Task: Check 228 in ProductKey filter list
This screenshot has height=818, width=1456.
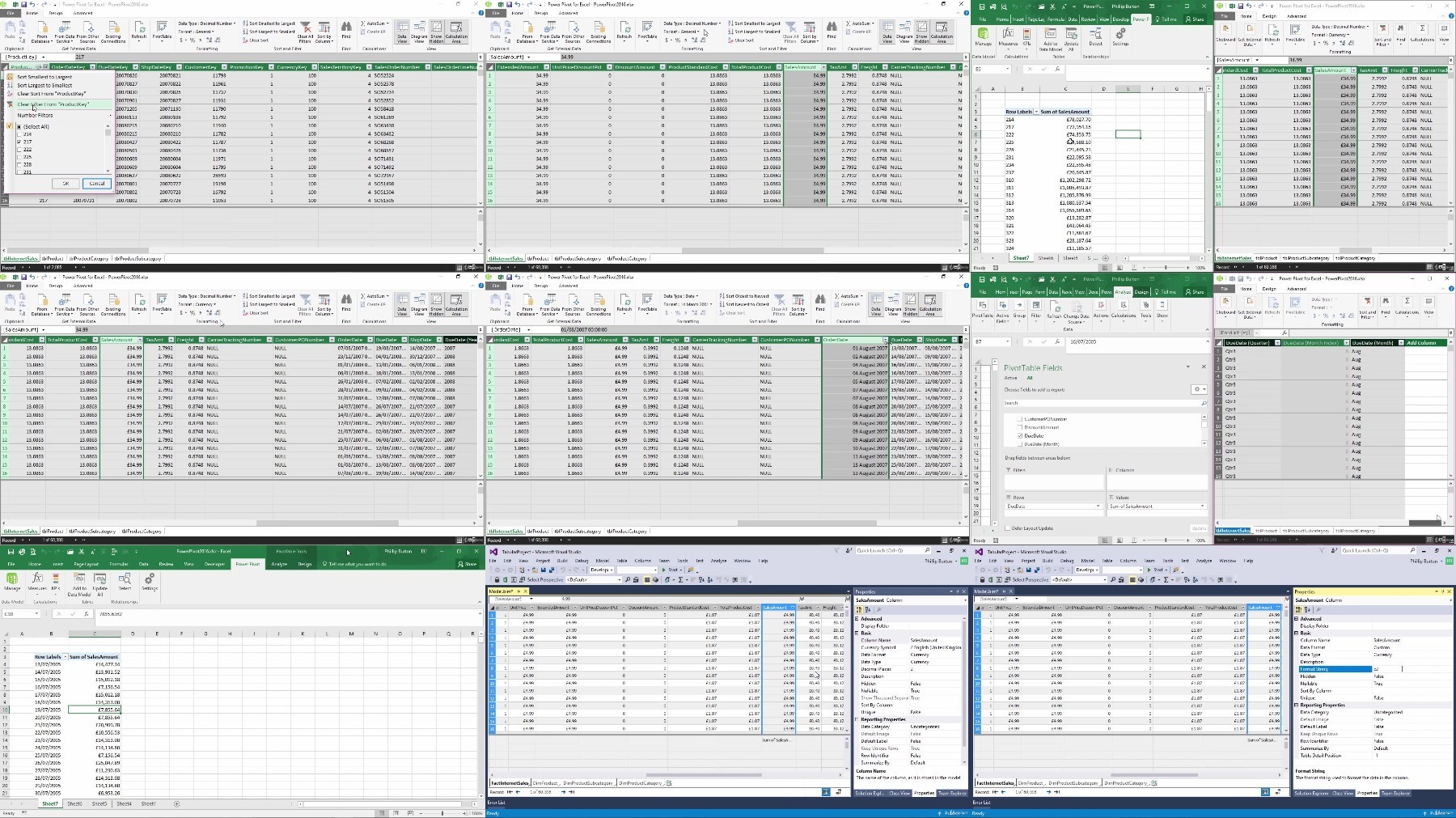Action: coord(20,164)
